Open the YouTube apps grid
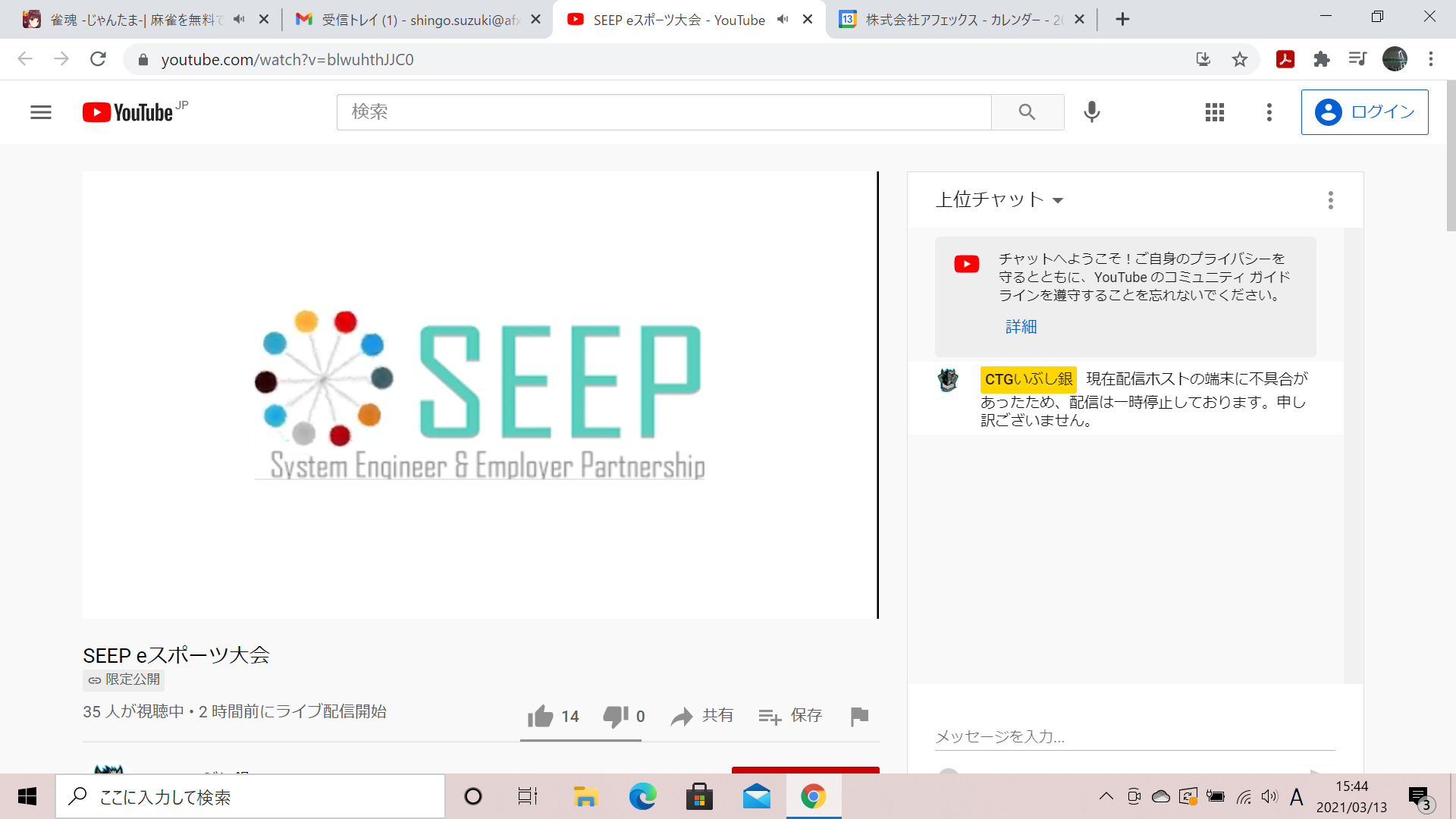Viewport: 1456px width, 819px height. (x=1215, y=112)
